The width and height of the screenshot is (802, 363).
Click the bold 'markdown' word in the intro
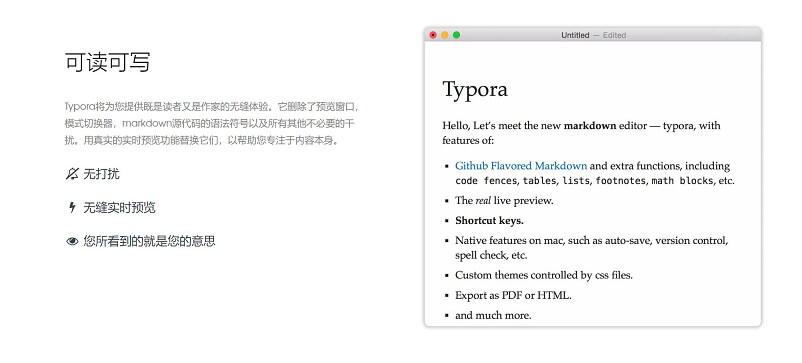point(590,126)
